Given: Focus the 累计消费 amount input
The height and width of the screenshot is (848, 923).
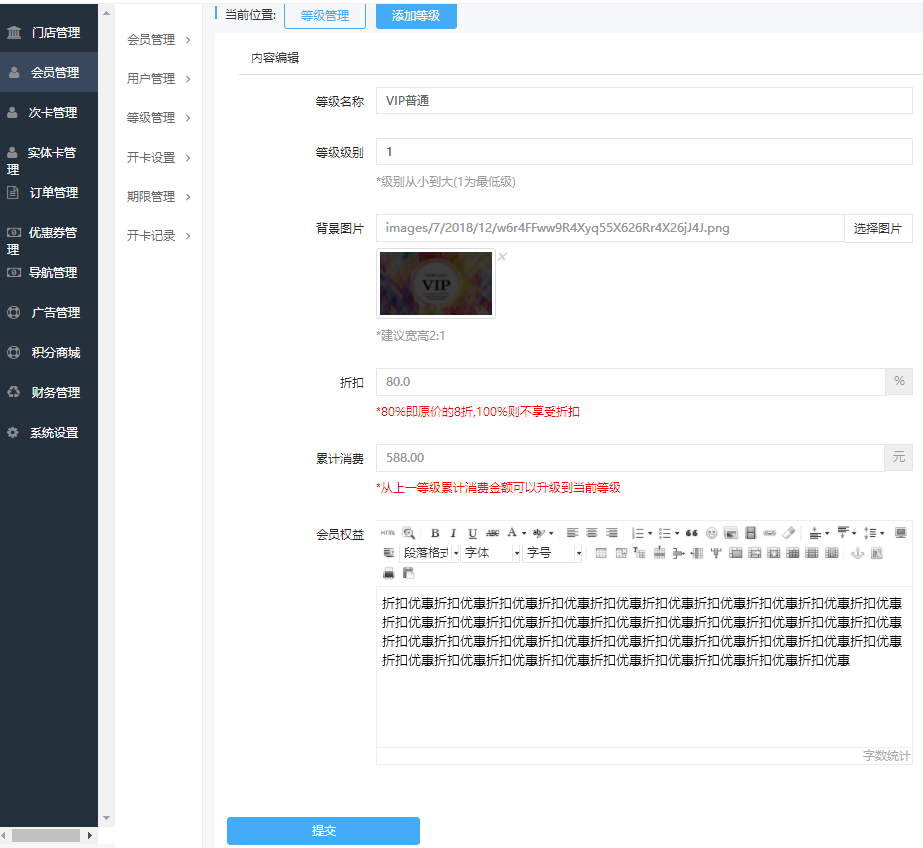Looking at the screenshot, I should click(x=630, y=458).
